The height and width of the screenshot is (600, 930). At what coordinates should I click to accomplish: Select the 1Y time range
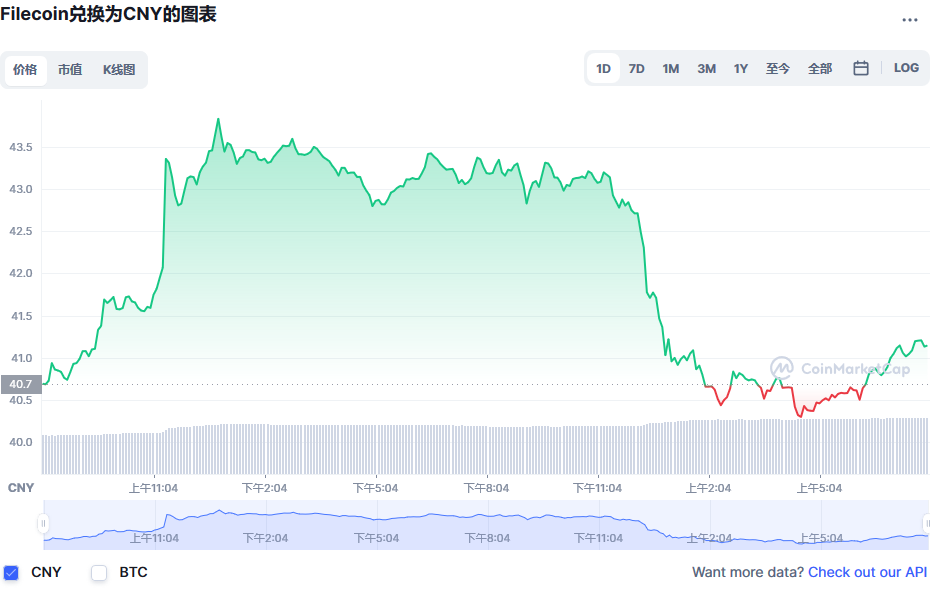[x=740, y=69]
